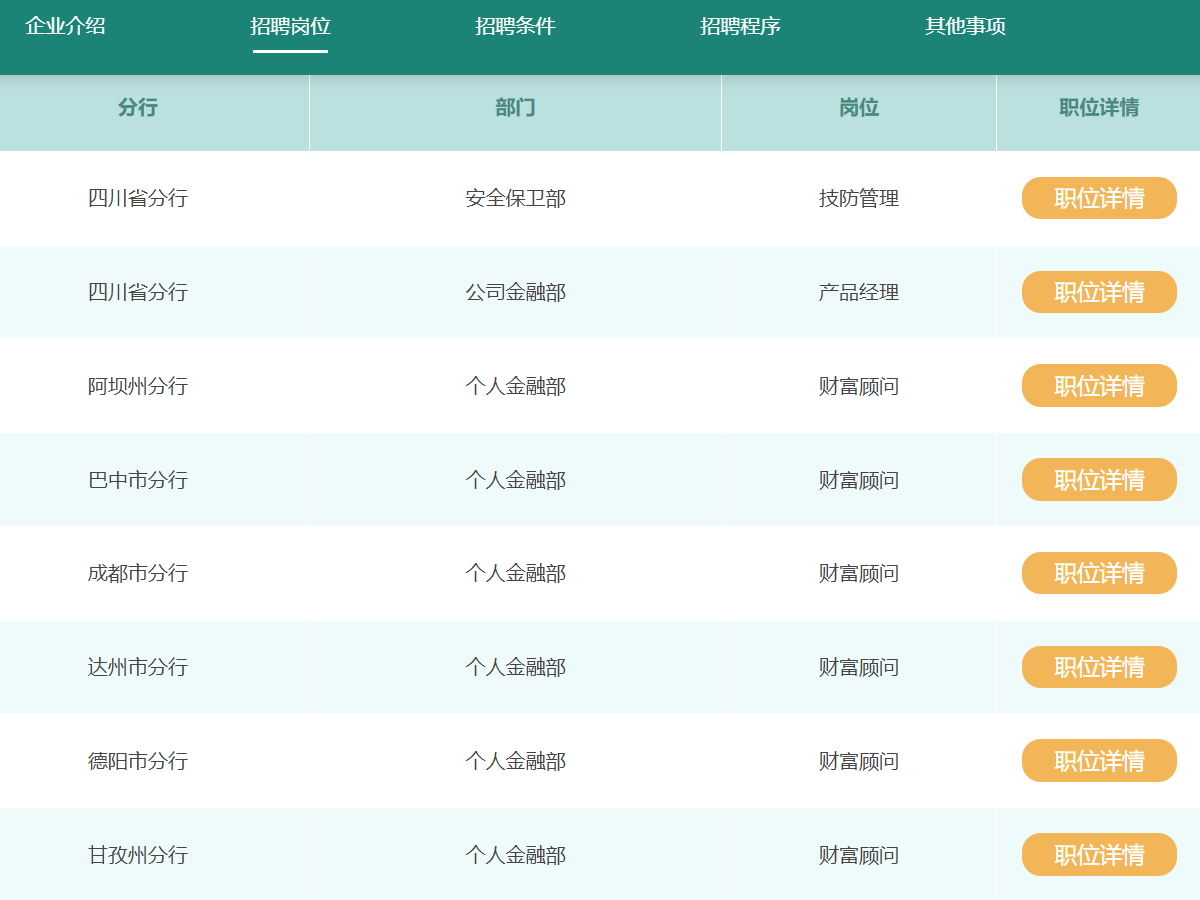1200x900 pixels.
Task: Click the 部门 column header
Action: click(515, 108)
